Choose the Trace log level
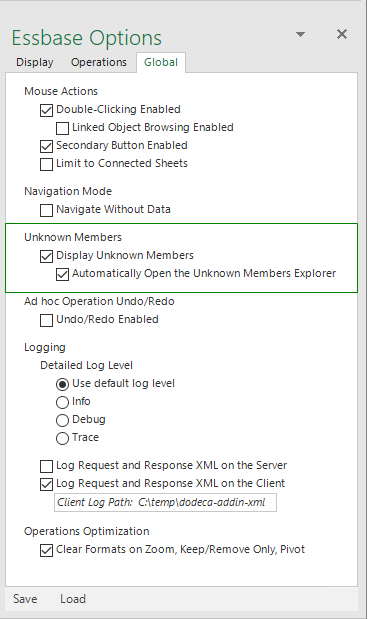Image resolution: width=368 pixels, height=619 pixels. pos(62,438)
